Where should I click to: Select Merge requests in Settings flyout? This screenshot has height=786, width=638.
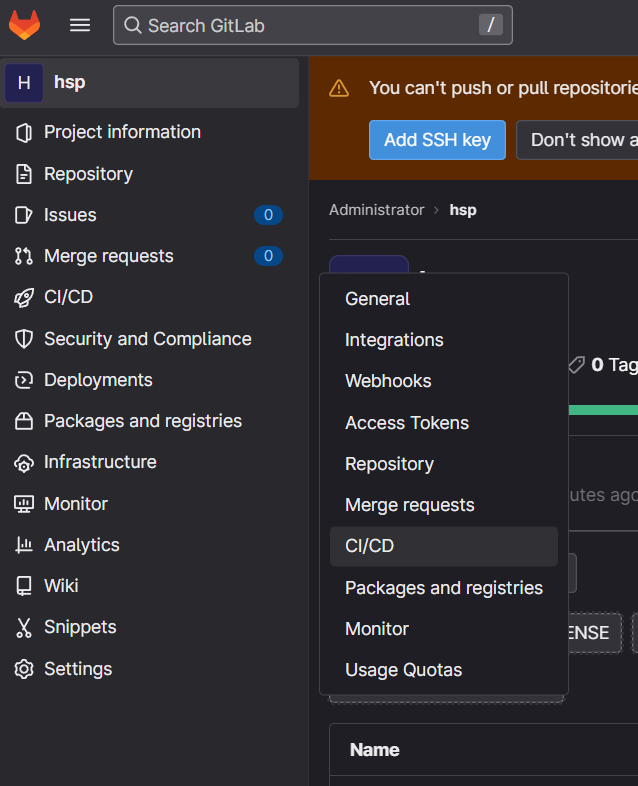pyautogui.click(x=444, y=505)
